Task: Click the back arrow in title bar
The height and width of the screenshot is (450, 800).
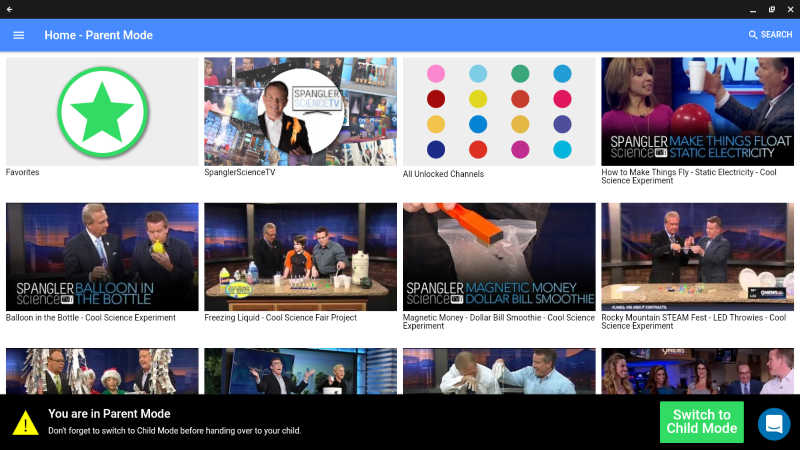Action: pos(9,9)
